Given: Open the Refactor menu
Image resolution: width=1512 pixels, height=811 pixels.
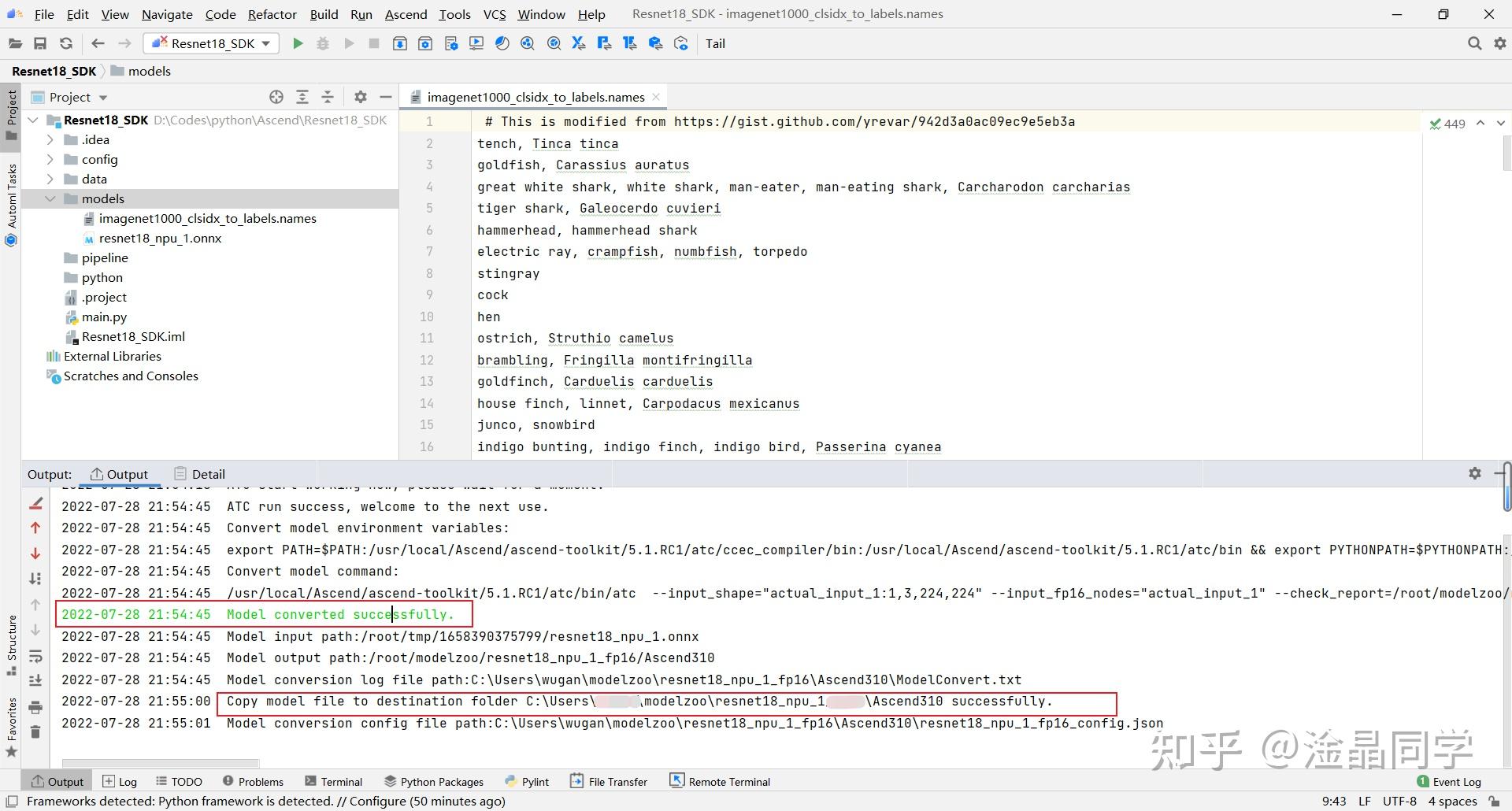Looking at the screenshot, I should (x=272, y=13).
